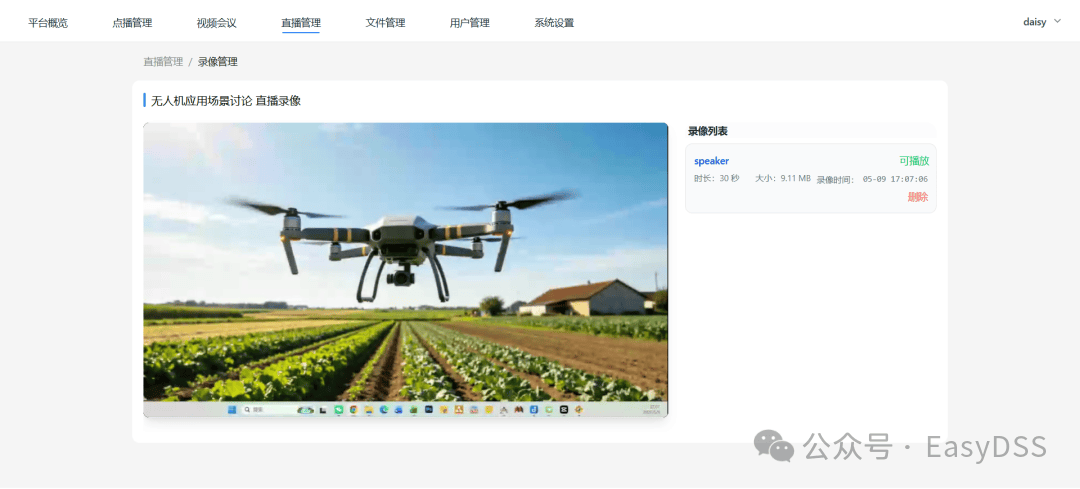
Task: Click the File Explorer folder icon in the taskbar
Action: click(369, 410)
